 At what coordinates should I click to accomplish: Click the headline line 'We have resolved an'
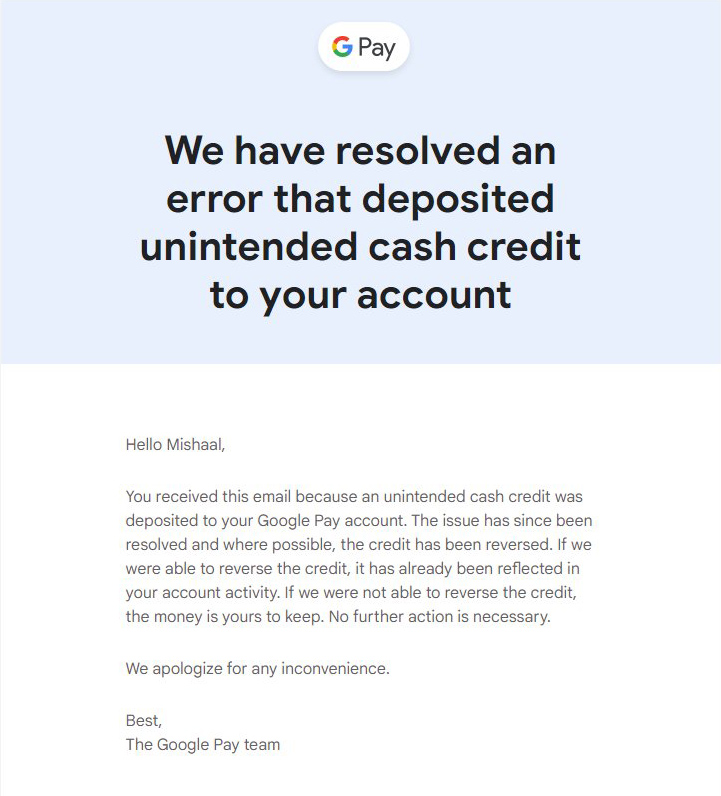tap(360, 151)
